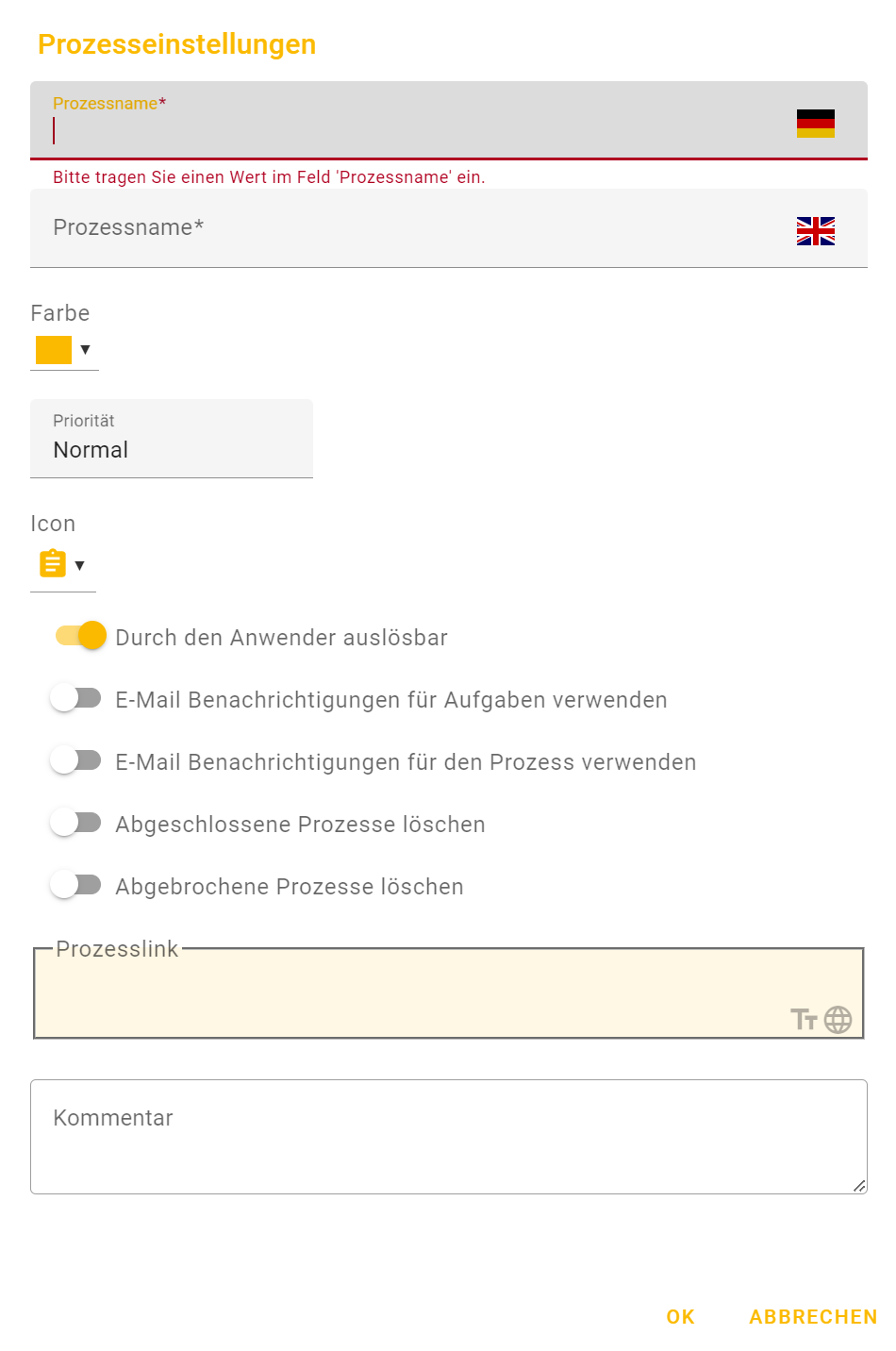The image size is (896, 1351).
Task: Click the British flag icon
Action: [815, 231]
